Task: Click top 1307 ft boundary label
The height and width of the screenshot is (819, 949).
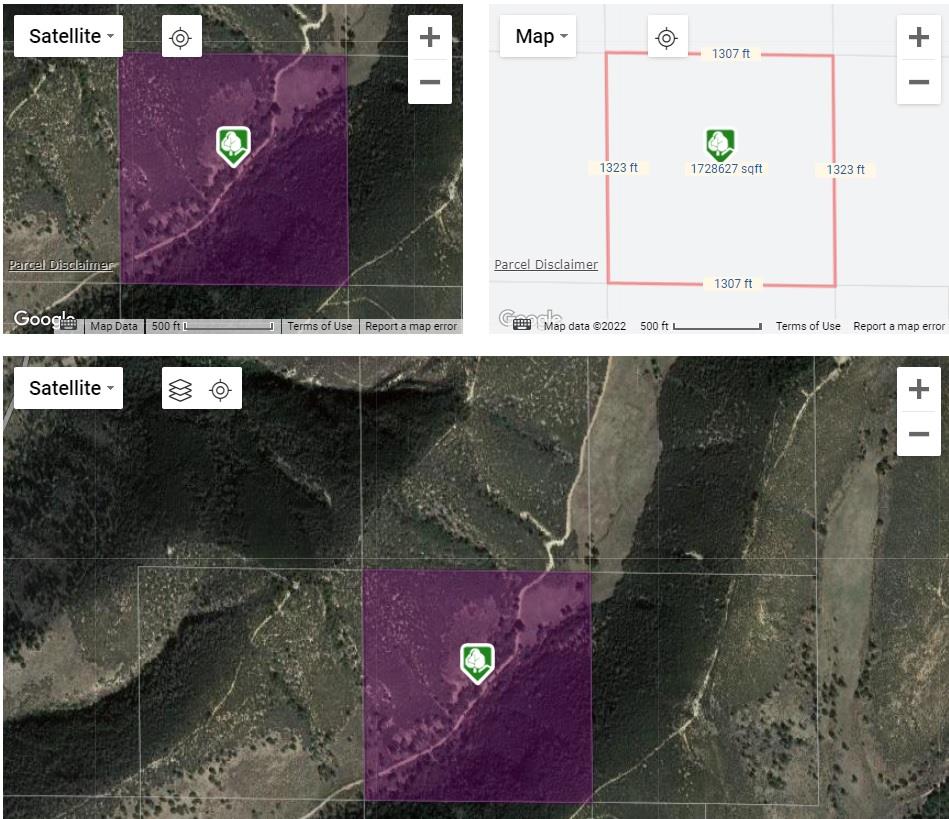Action: (731, 54)
